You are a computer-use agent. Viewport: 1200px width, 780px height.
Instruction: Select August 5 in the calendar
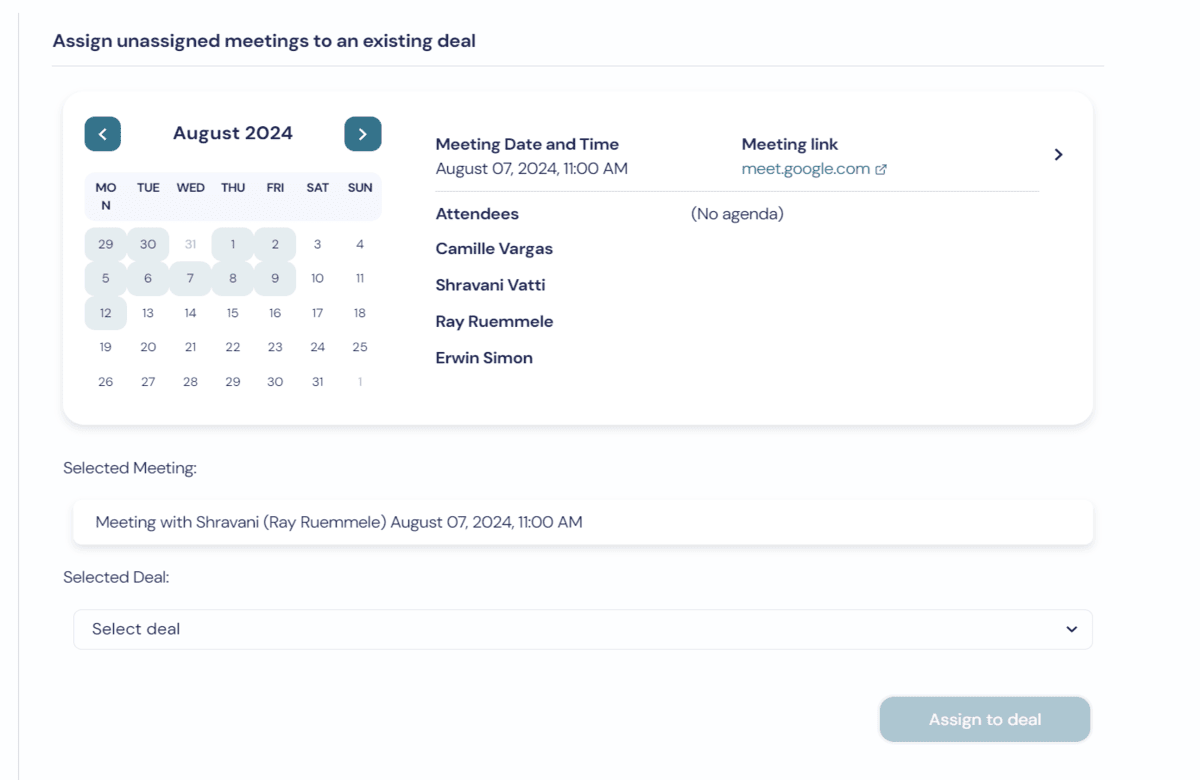tap(106, 279)
